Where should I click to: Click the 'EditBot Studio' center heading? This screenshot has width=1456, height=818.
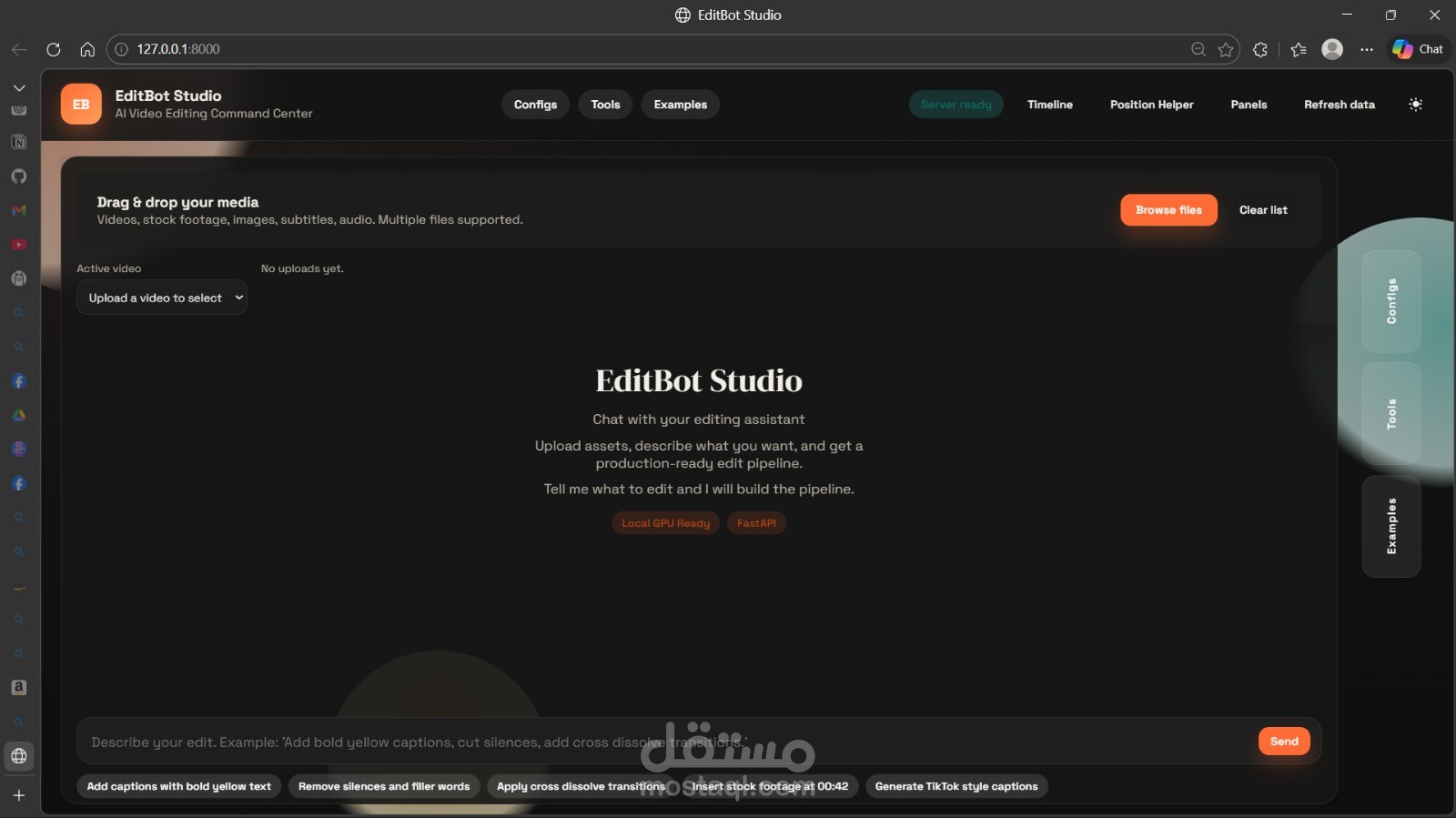click(x=699, y=380)
